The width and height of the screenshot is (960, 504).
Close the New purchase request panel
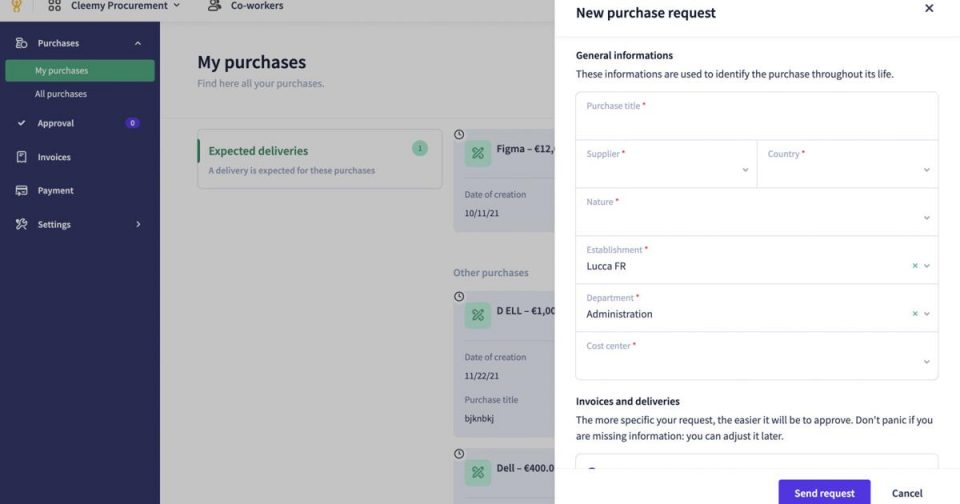[x=929, y=9]
